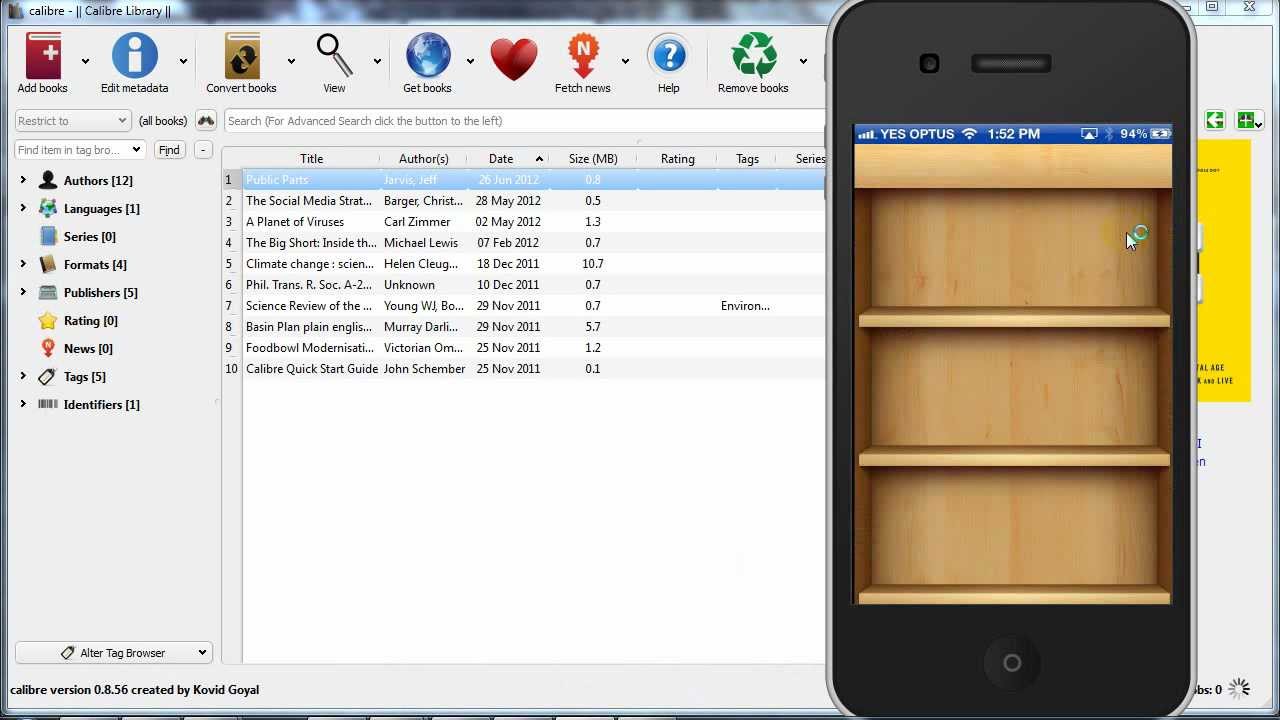Click the Remove books recycle icon
Viewport: 1280px width, 720px height.
[754, 55]
